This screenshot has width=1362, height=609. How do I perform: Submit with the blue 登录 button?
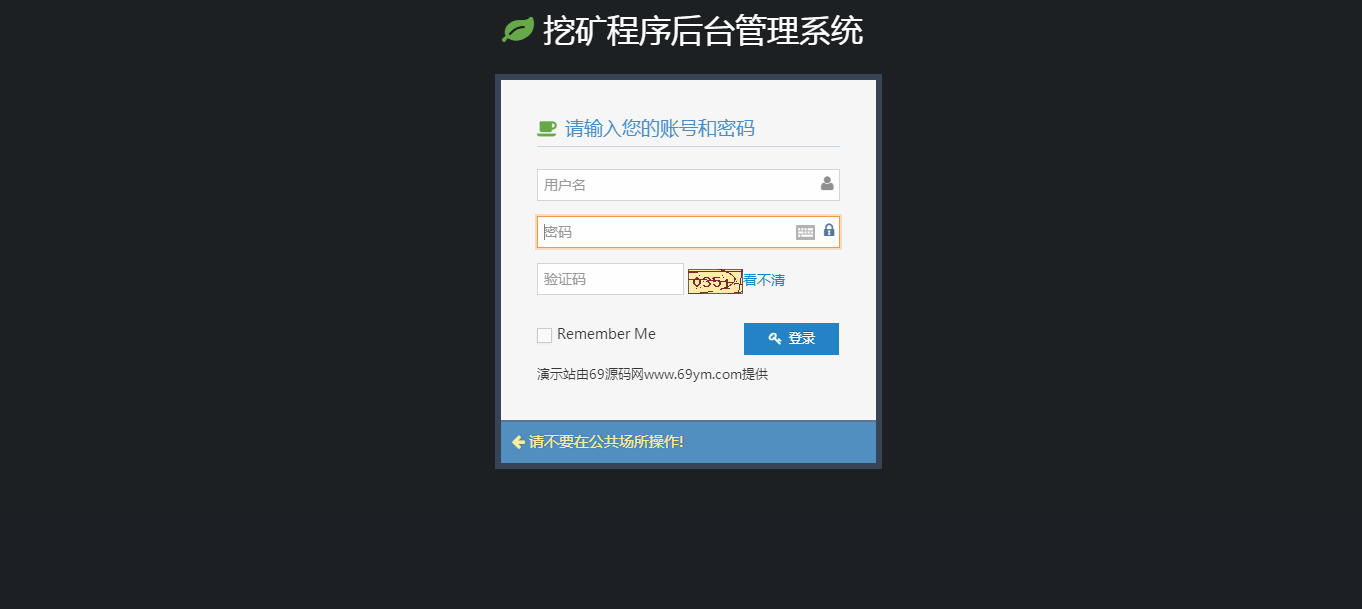[x=791, y=339]
